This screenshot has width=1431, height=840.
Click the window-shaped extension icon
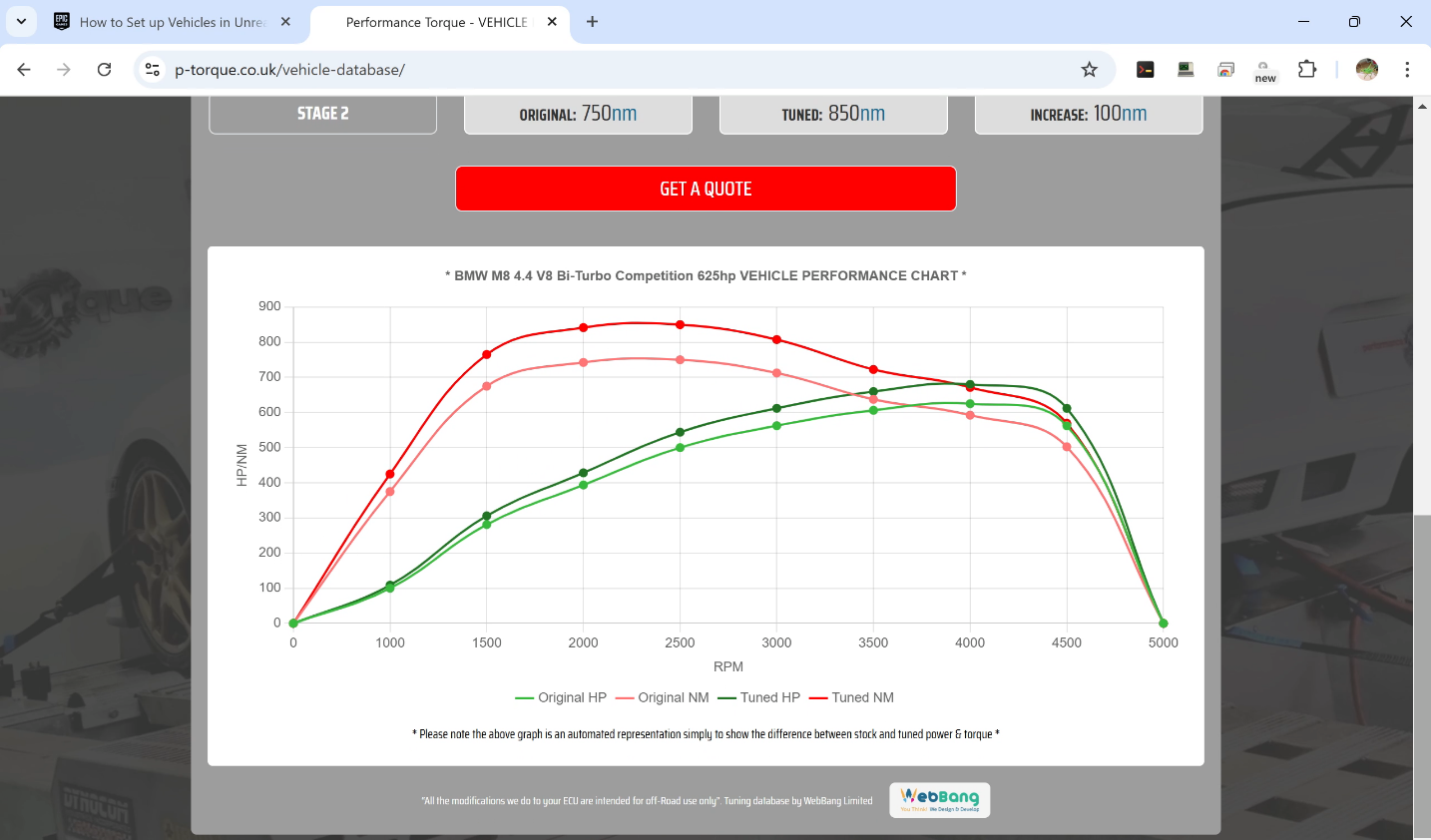point(1225,70)
